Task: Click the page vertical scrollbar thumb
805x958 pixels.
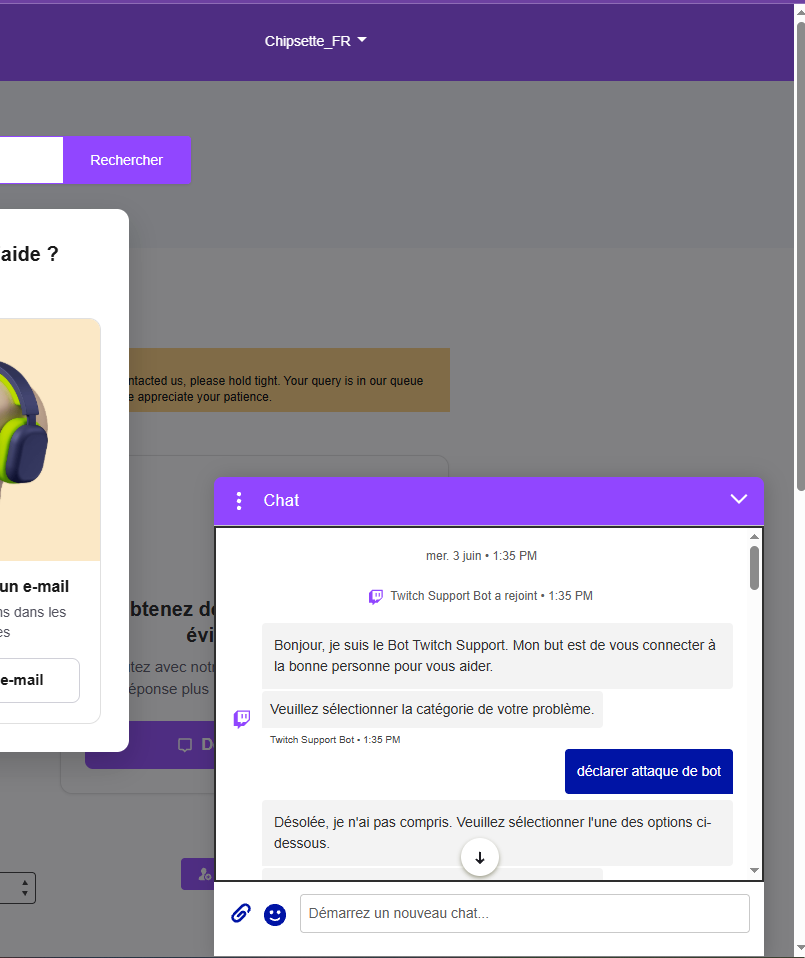Action: 800,257
